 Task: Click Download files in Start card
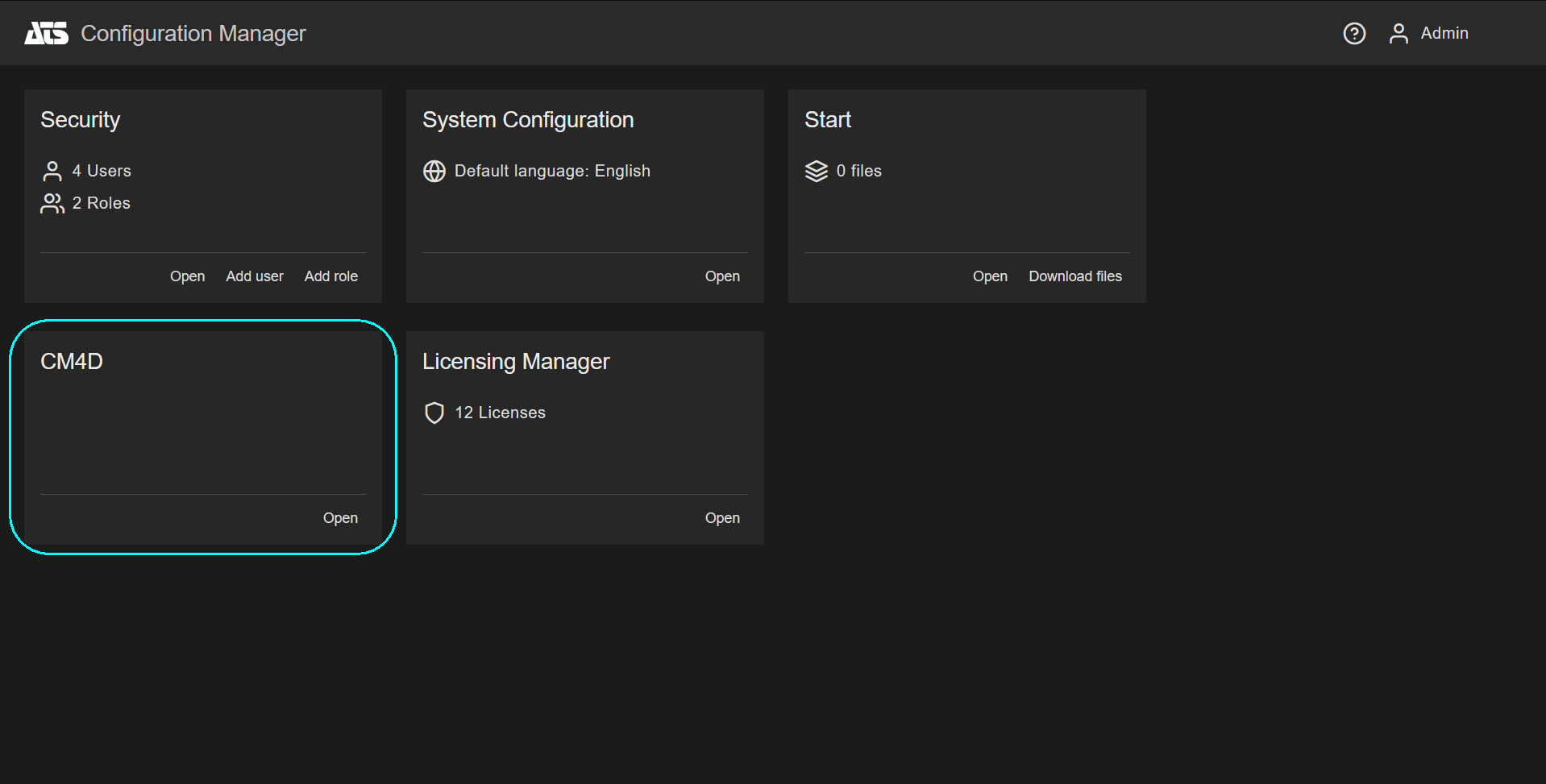[x=1075, y=276]
